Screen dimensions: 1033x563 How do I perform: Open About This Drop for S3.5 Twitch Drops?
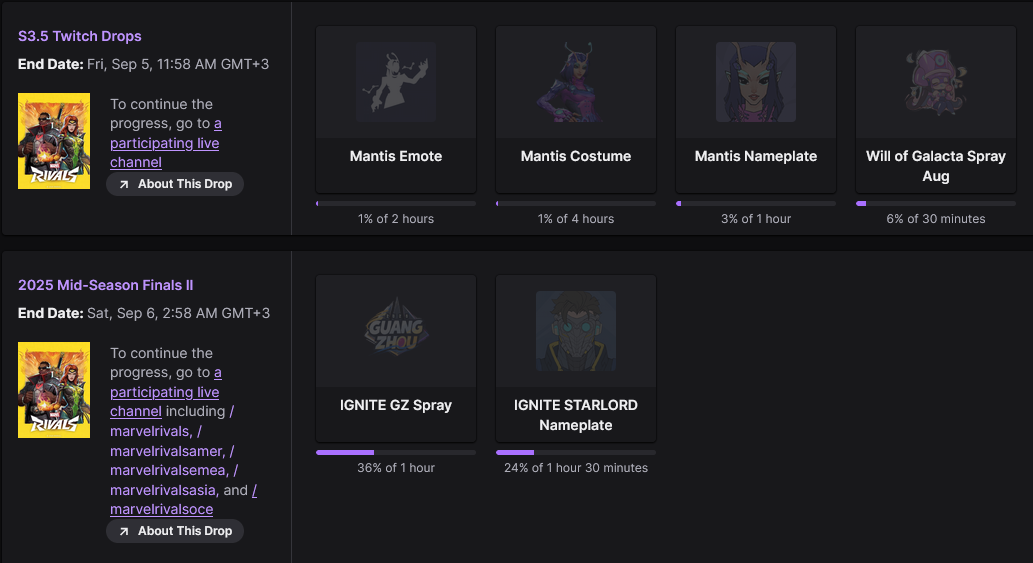pyautogui.click(x=175, y=184)
